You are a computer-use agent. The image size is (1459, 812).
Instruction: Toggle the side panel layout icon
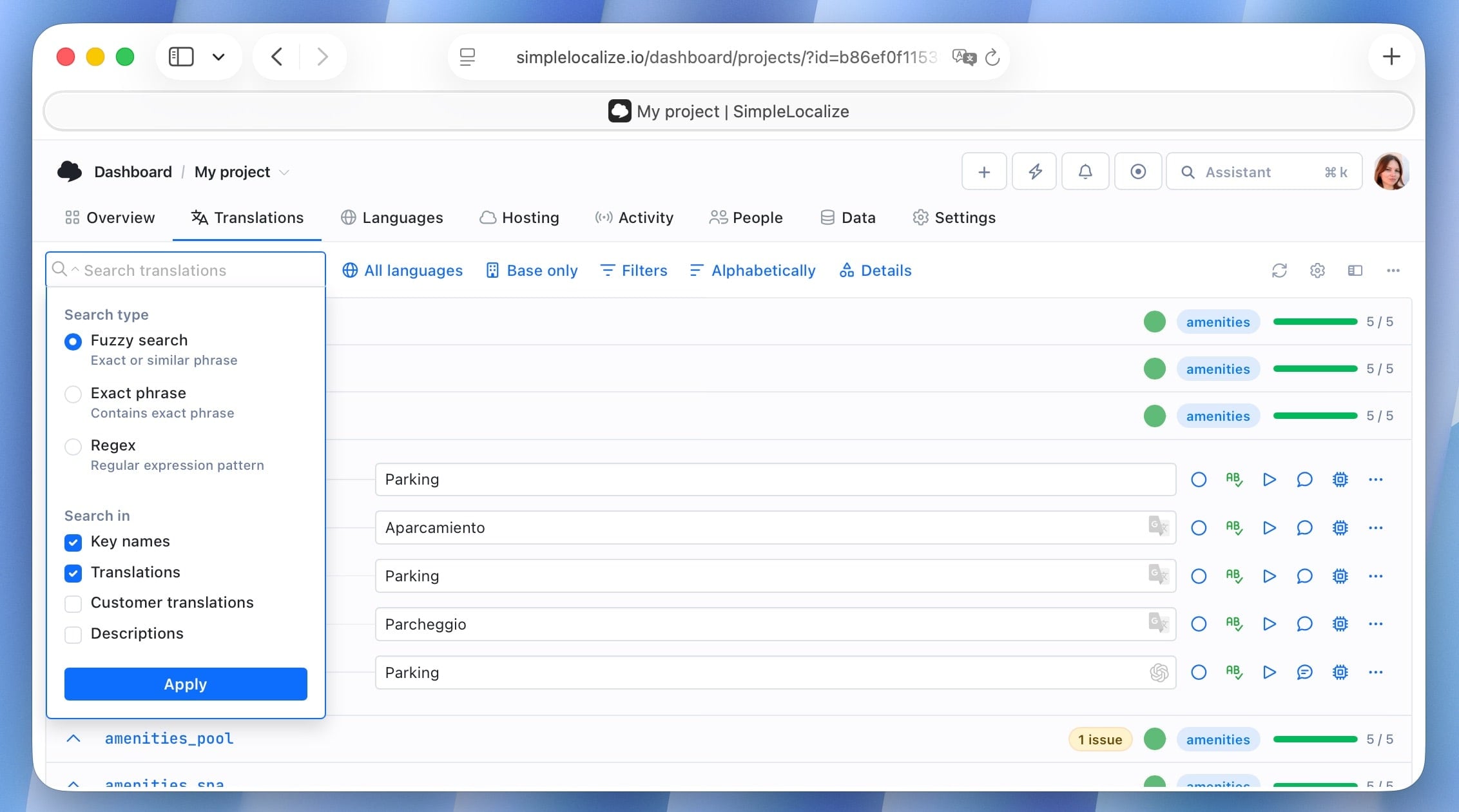coord(1355,271)
